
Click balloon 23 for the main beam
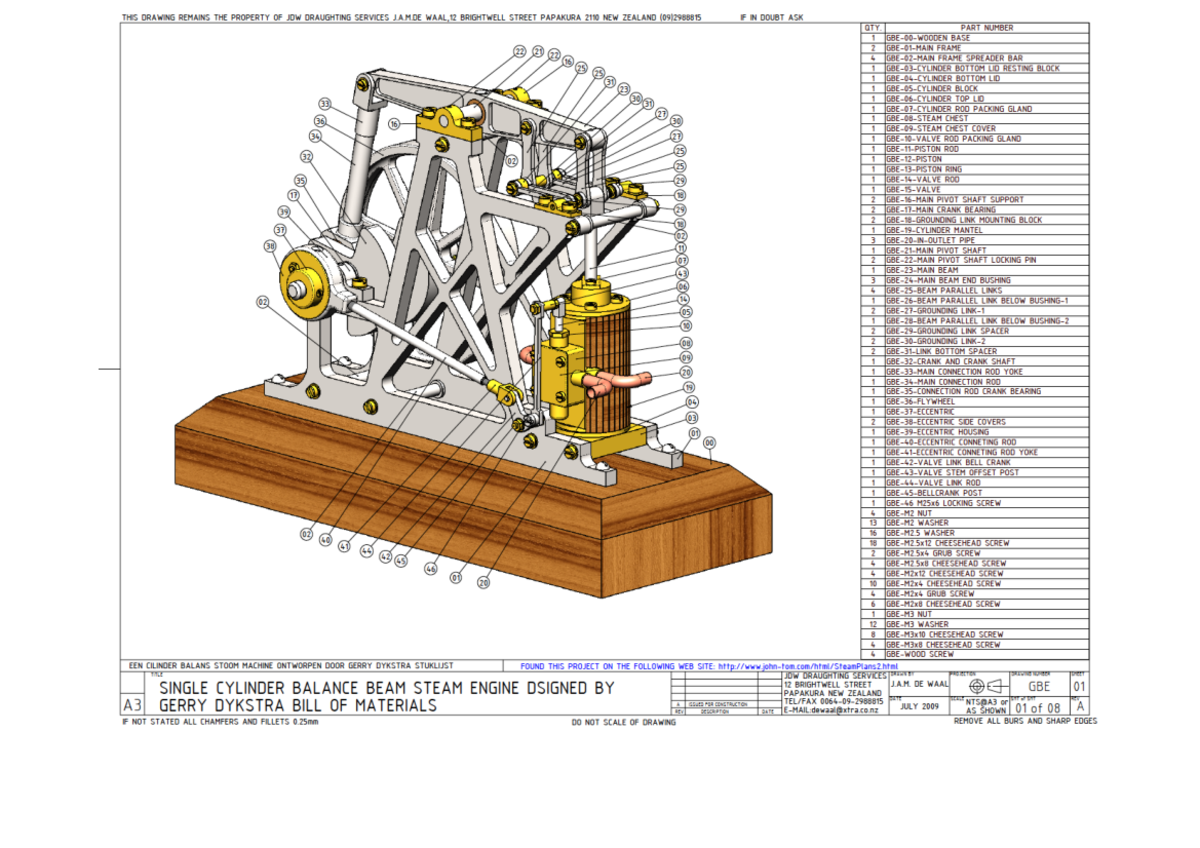(x=624, y=89)
